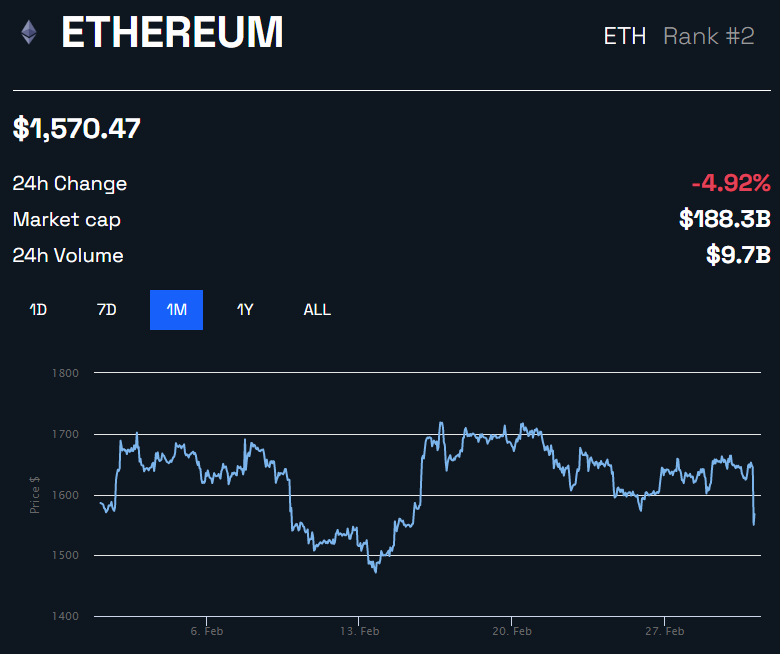Click the $188.3B market cap value
This screenshot has height=654, width=780.
pos(724,219)
